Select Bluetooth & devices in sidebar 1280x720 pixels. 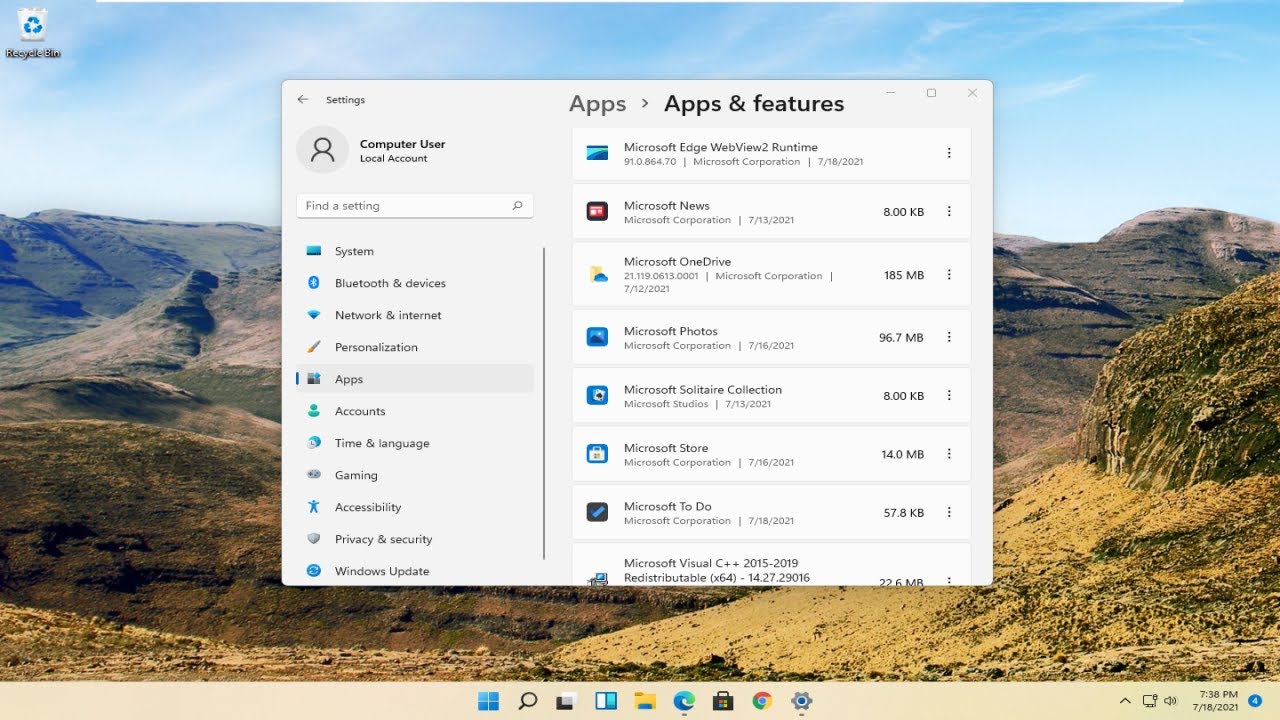(x=415, y=283)
